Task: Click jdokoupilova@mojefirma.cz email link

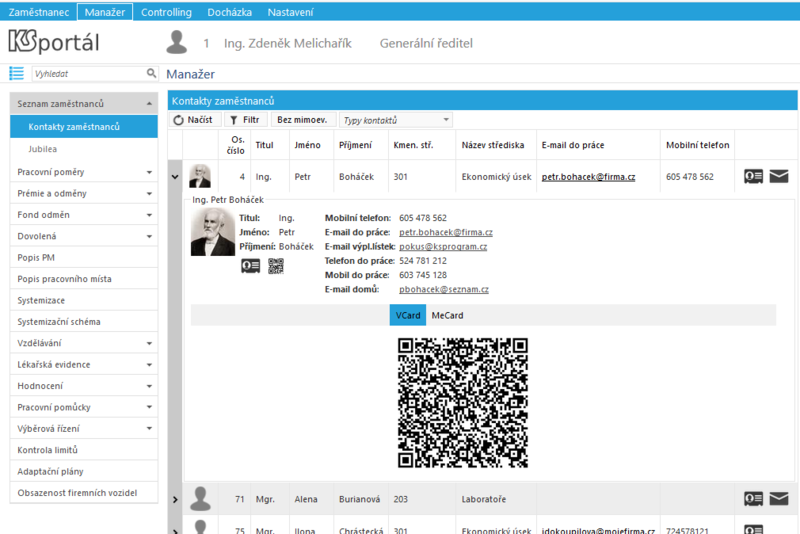Action: (598, 530)
